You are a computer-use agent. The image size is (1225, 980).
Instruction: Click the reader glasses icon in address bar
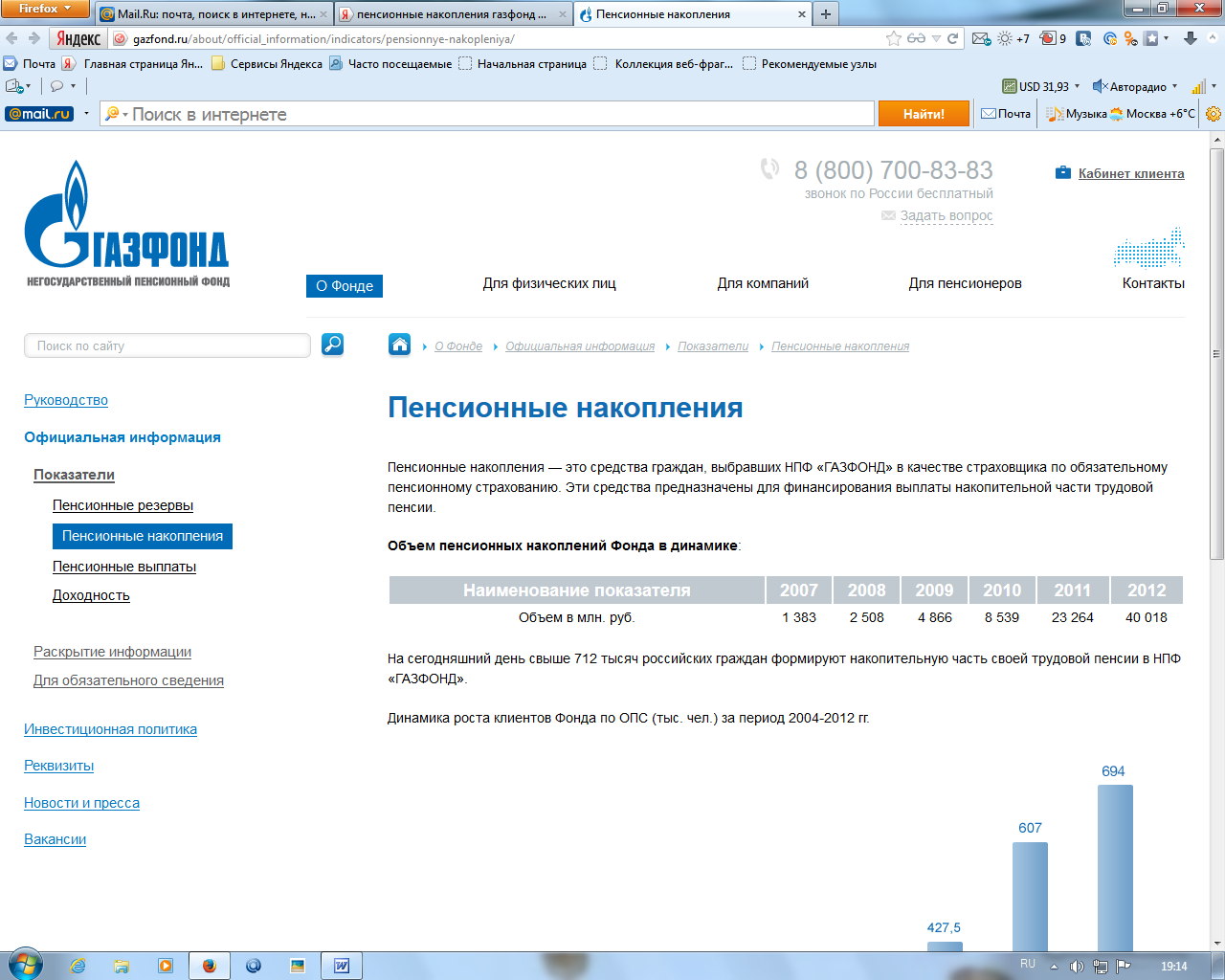916,38
